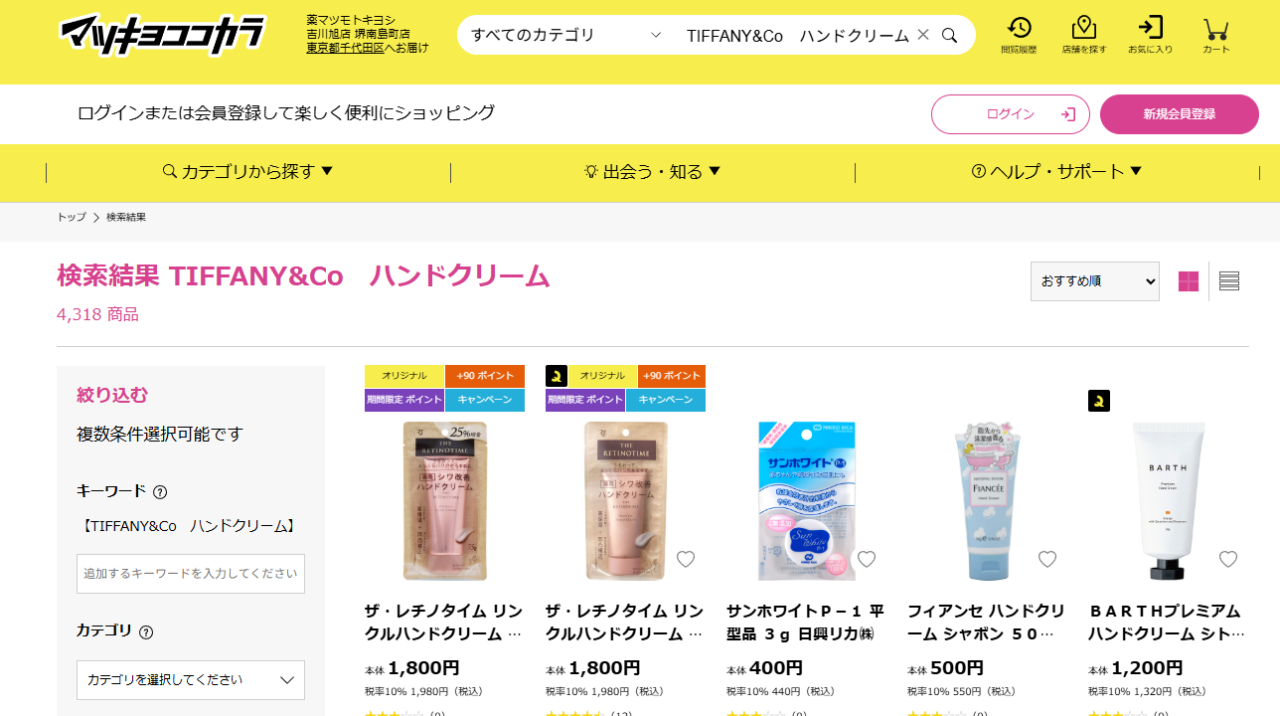1280x716 pixels.
Task: Open the ヘルプ・サポート menu
Action: click(x=1057, y=172)
